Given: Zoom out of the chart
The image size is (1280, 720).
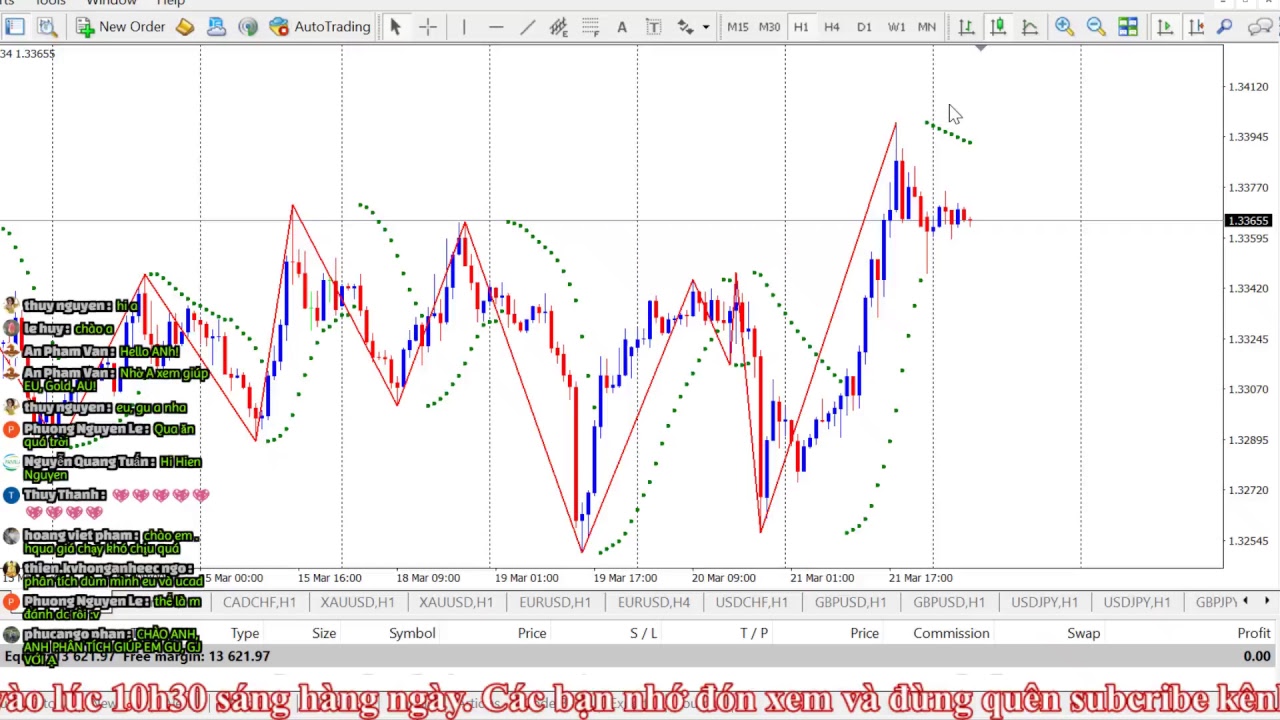Looking at the screenshot, I should pos(1096,27).
